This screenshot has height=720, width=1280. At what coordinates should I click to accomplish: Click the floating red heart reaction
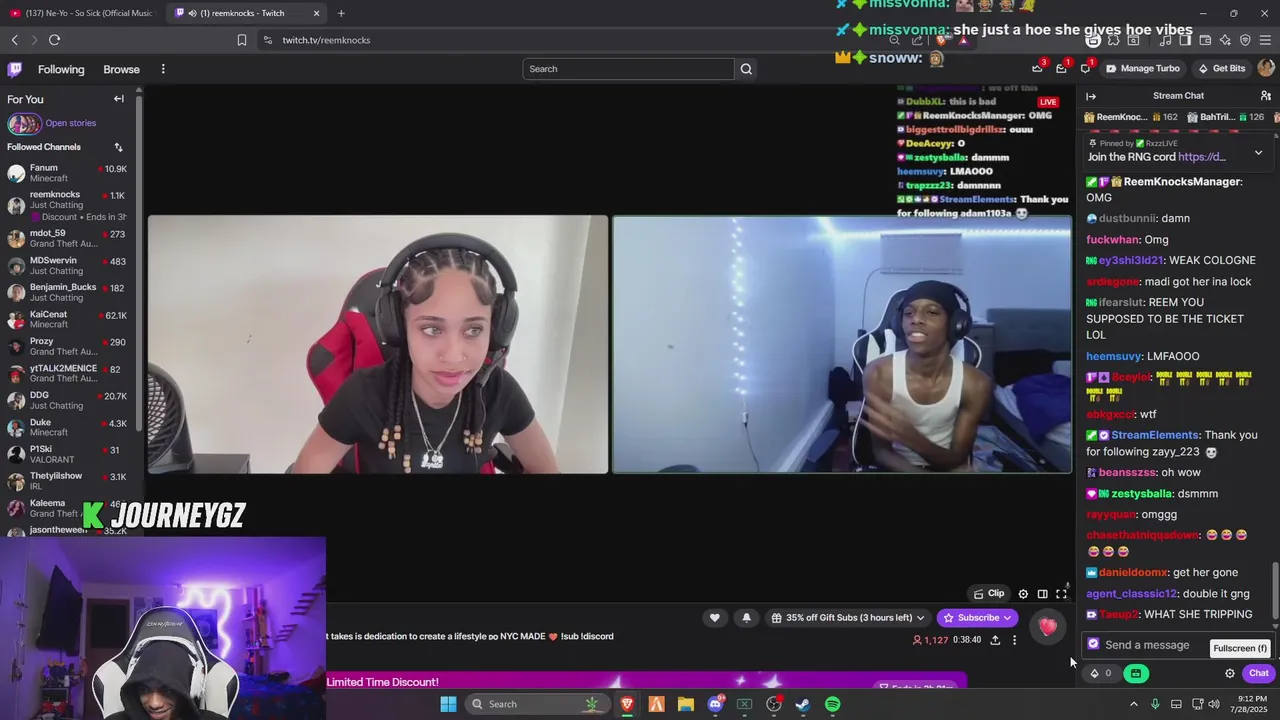click(x=1047, y=627)
